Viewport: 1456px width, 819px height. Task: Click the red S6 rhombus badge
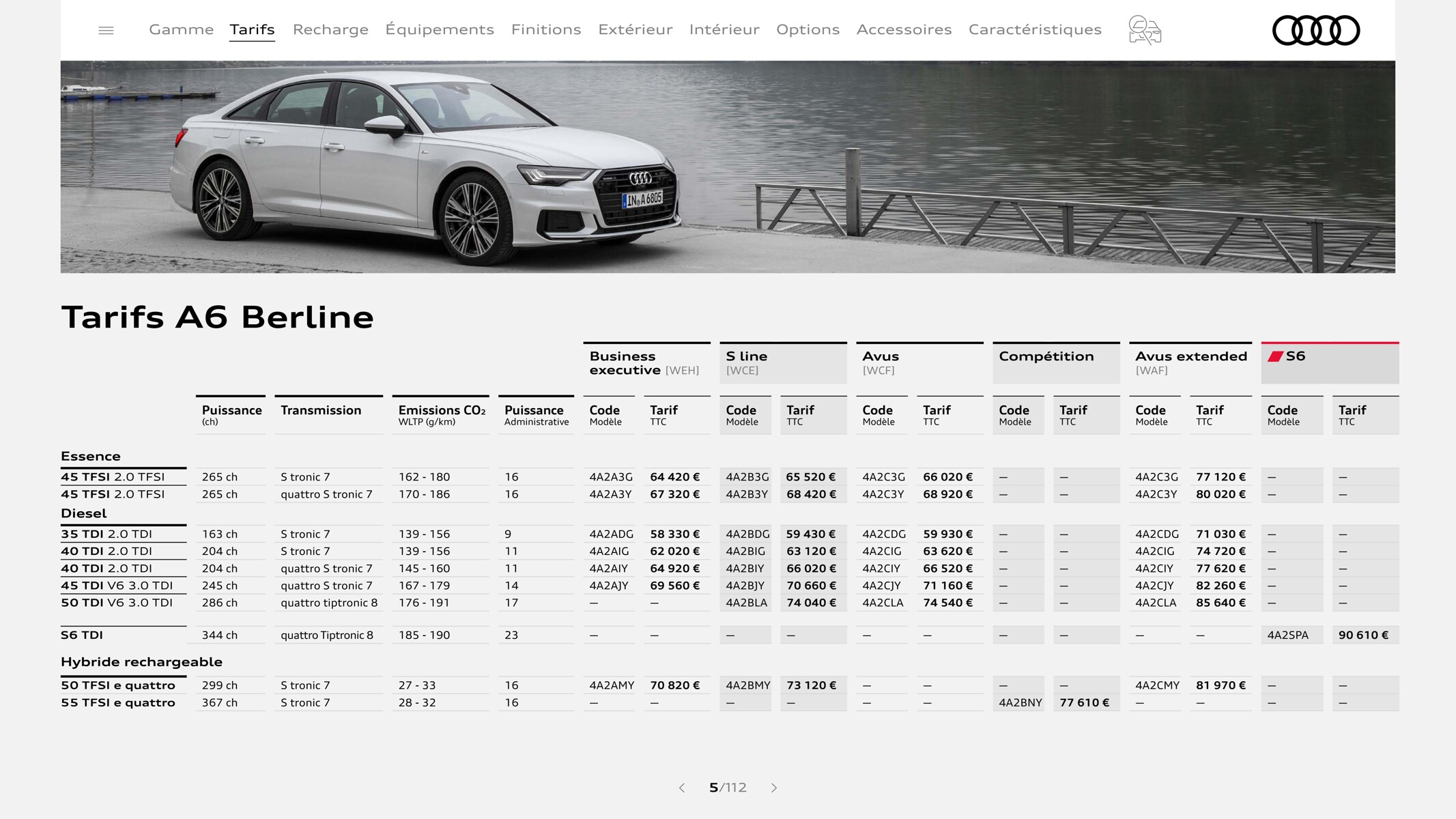pos(1275,356)
